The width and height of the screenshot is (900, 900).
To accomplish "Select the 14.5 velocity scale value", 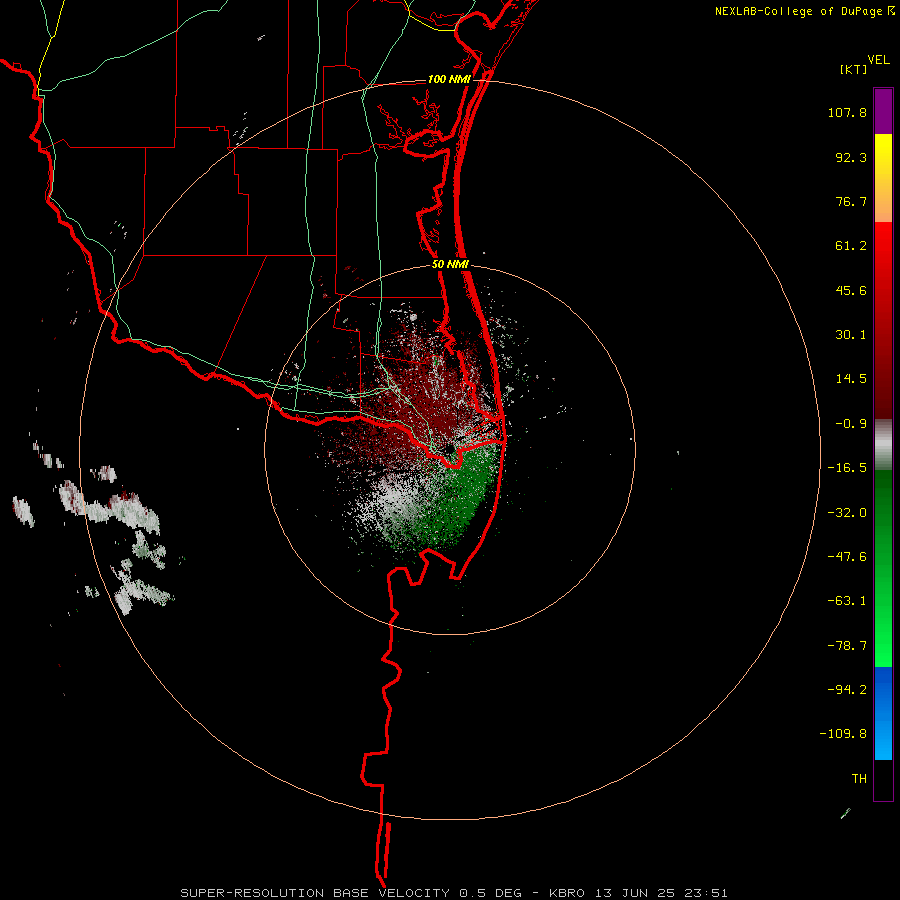I will [x=851, y=379].
